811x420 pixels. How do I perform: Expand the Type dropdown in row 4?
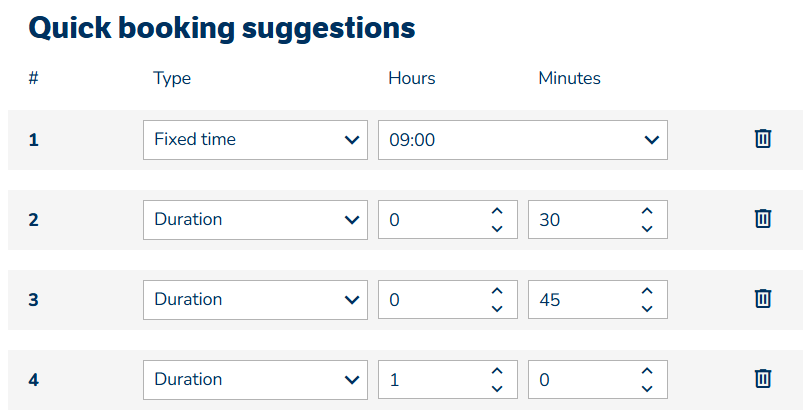[256, 380]
